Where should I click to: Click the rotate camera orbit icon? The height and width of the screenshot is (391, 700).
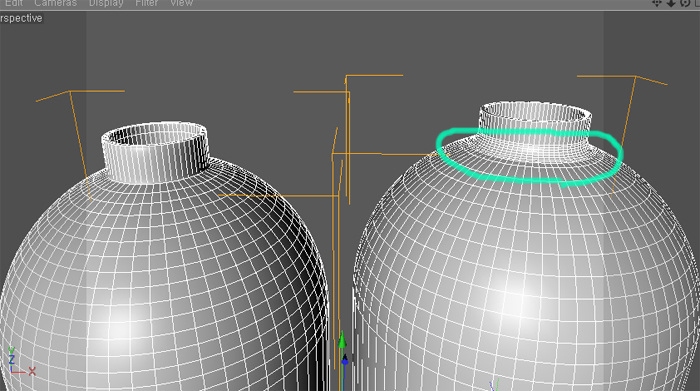685,3
